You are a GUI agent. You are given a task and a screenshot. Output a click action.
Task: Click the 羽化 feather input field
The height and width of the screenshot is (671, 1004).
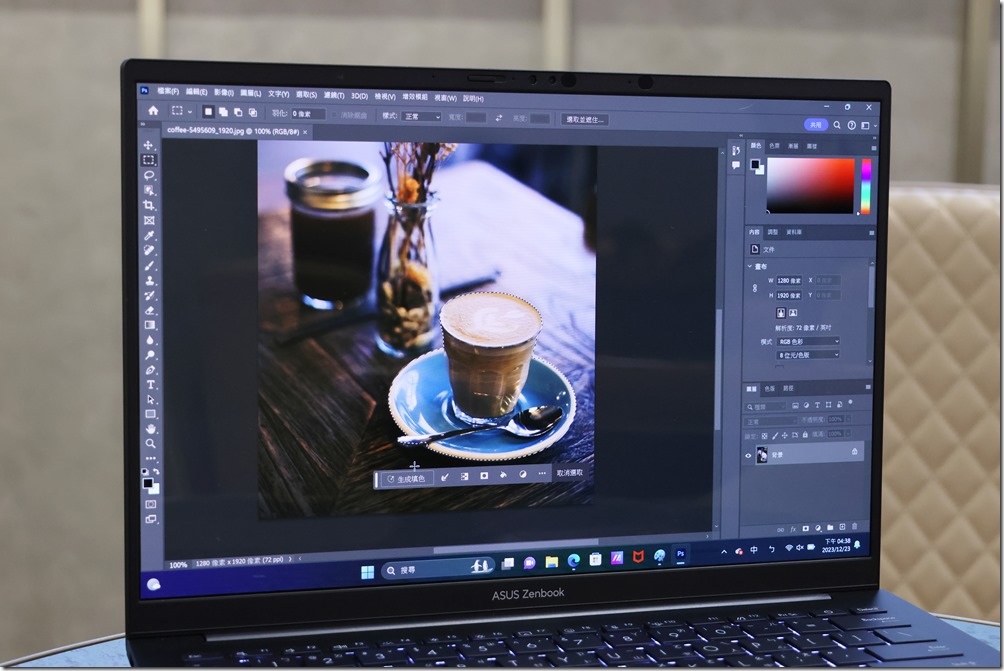tap(308, 114)
